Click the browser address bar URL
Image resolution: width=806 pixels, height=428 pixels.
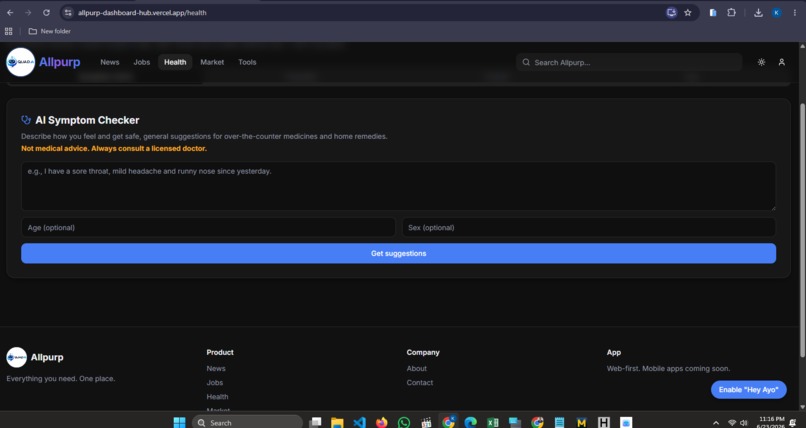[x=142, y=12]
